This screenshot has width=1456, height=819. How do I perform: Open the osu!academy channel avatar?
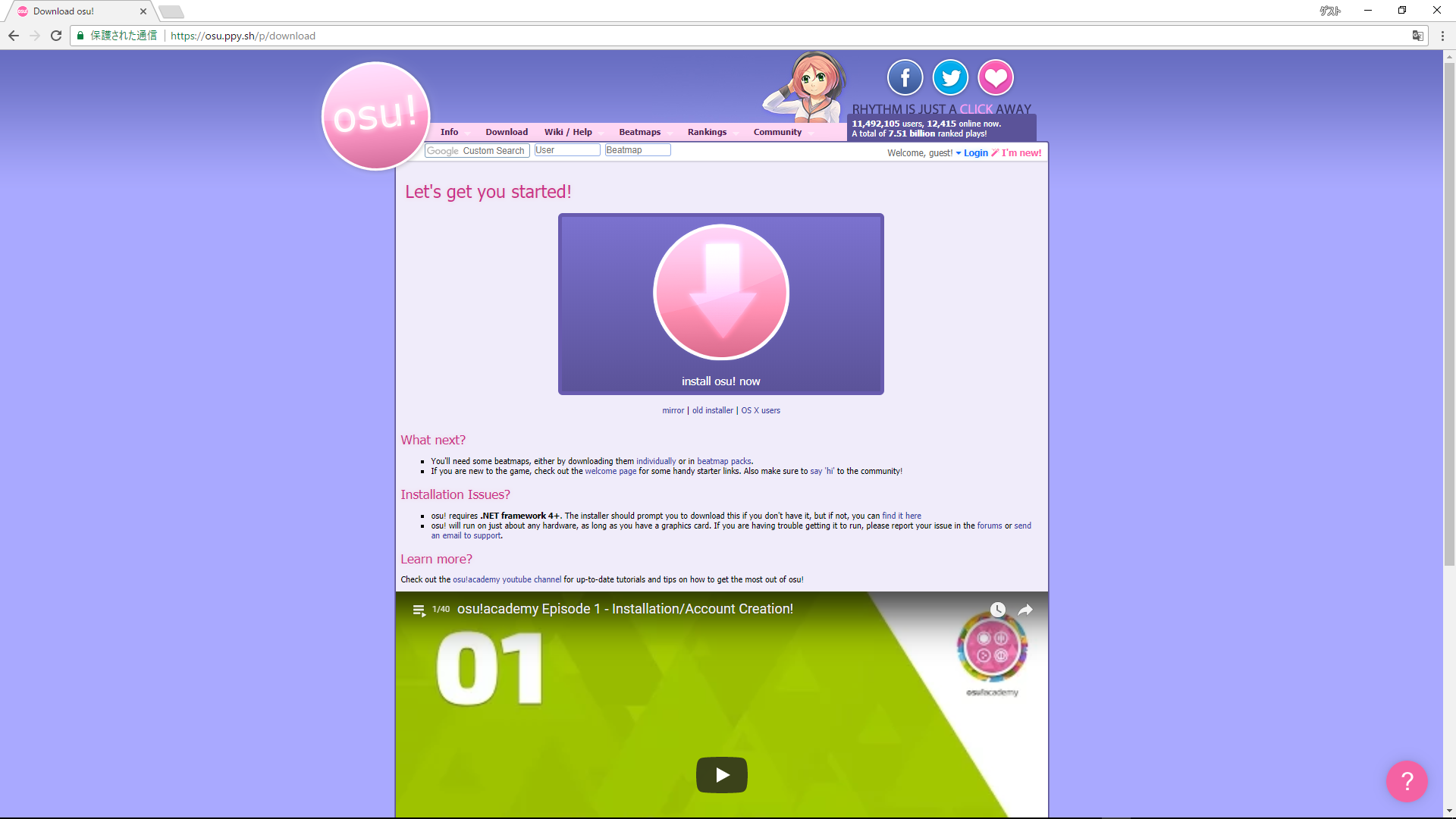click(x=992, y=647)
